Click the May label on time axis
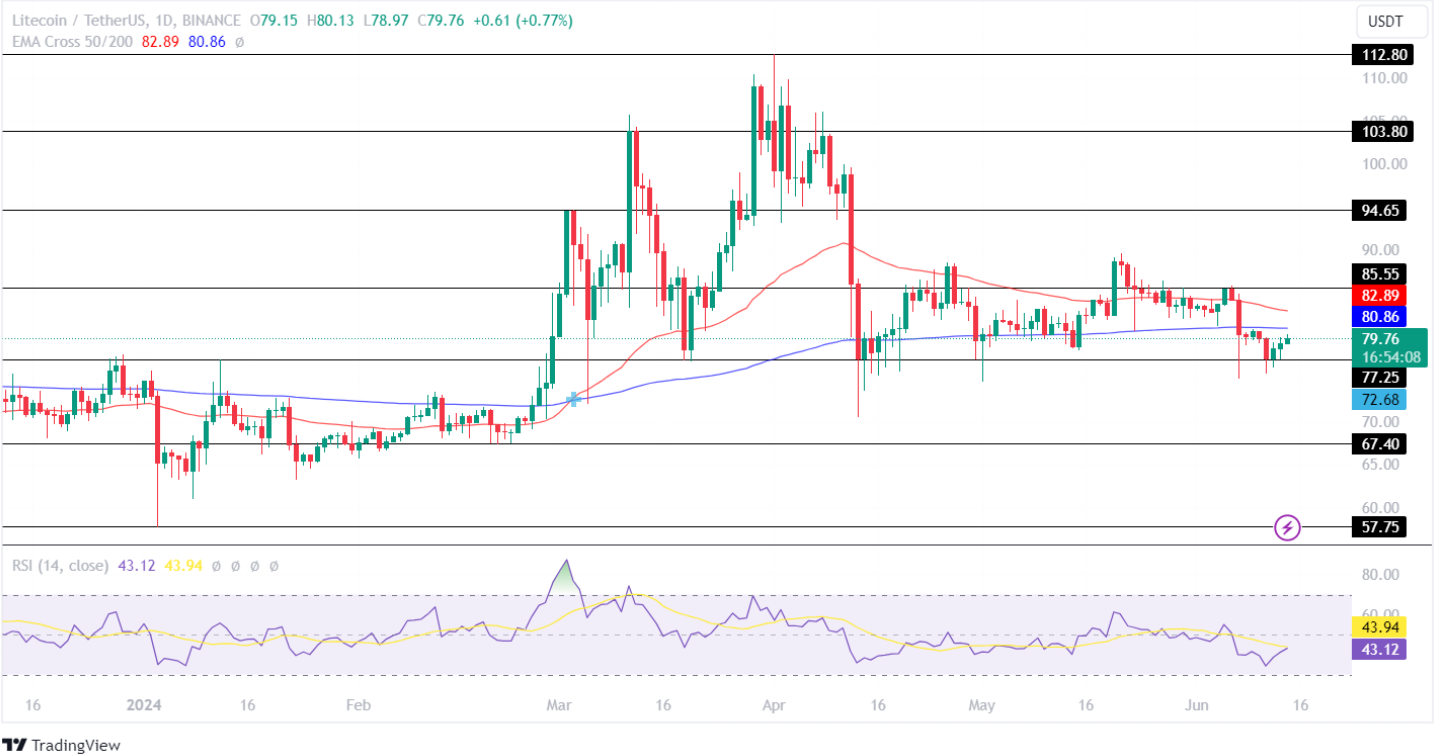Viewport: 1436px width, 756px height. pos(982,706)
